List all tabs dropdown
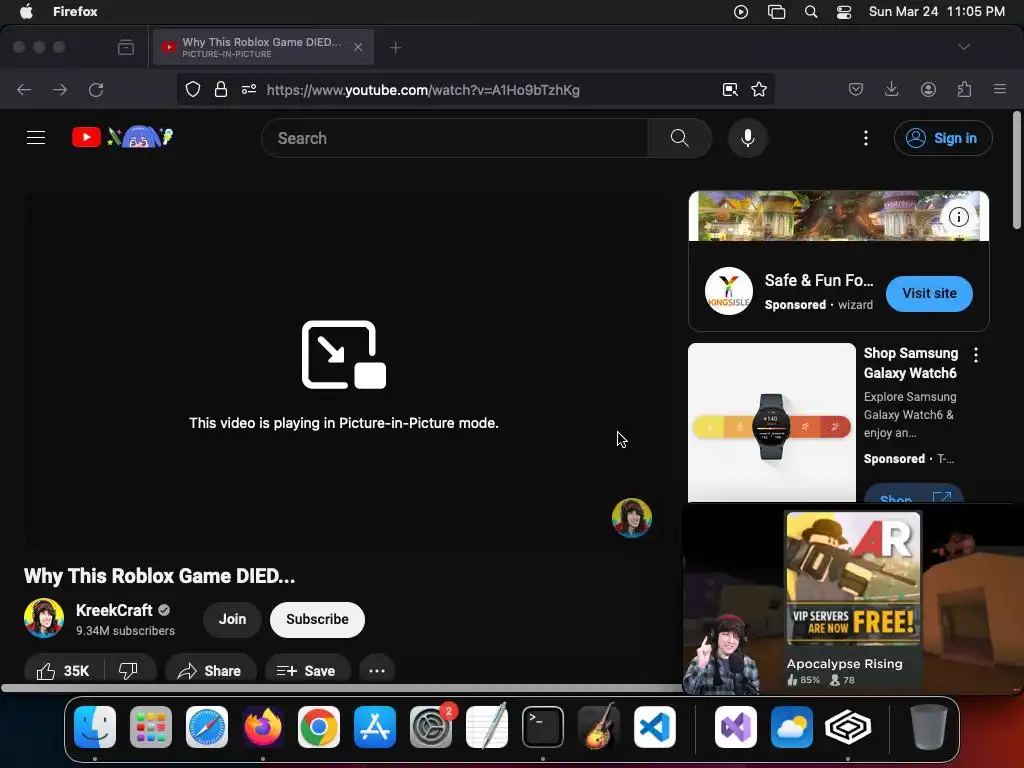 pyautogui.click(x=964, y=47)
